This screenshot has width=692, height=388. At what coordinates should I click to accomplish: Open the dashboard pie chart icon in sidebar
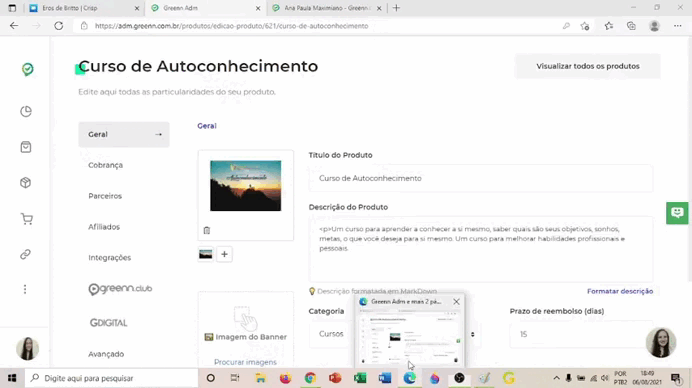pos(26,111)
